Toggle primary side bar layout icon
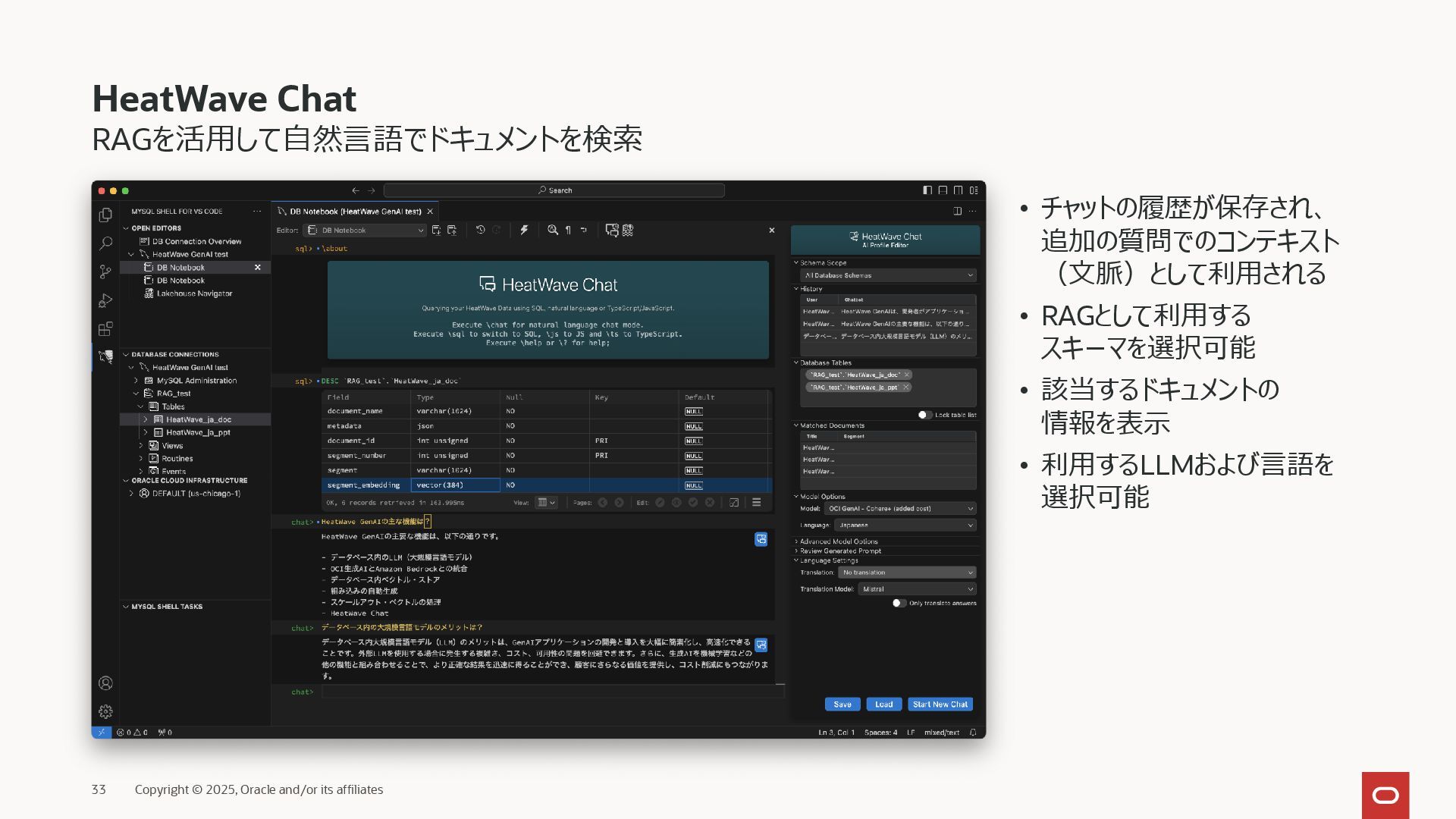 click(927, 190)
